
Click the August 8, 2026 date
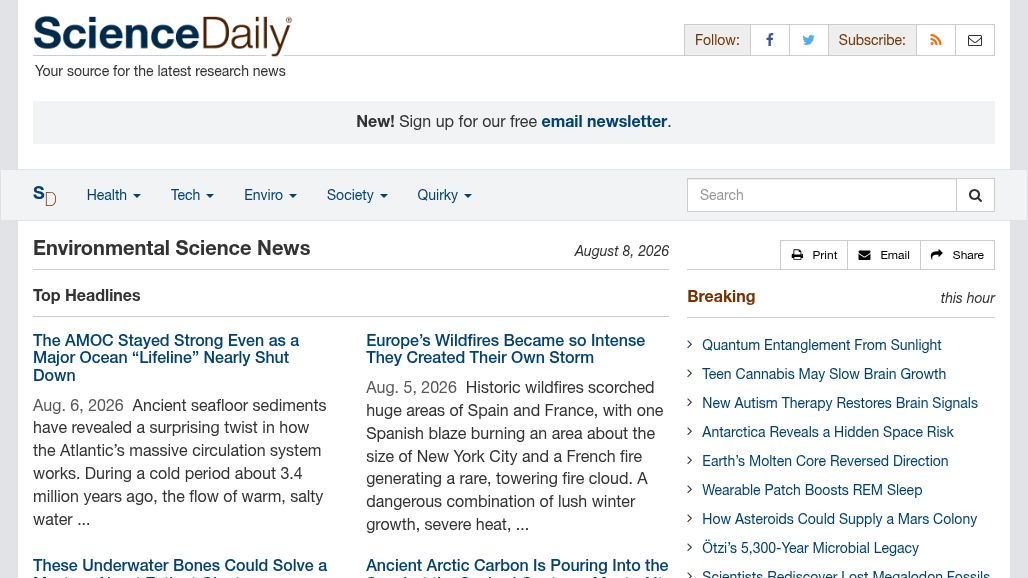622,251
